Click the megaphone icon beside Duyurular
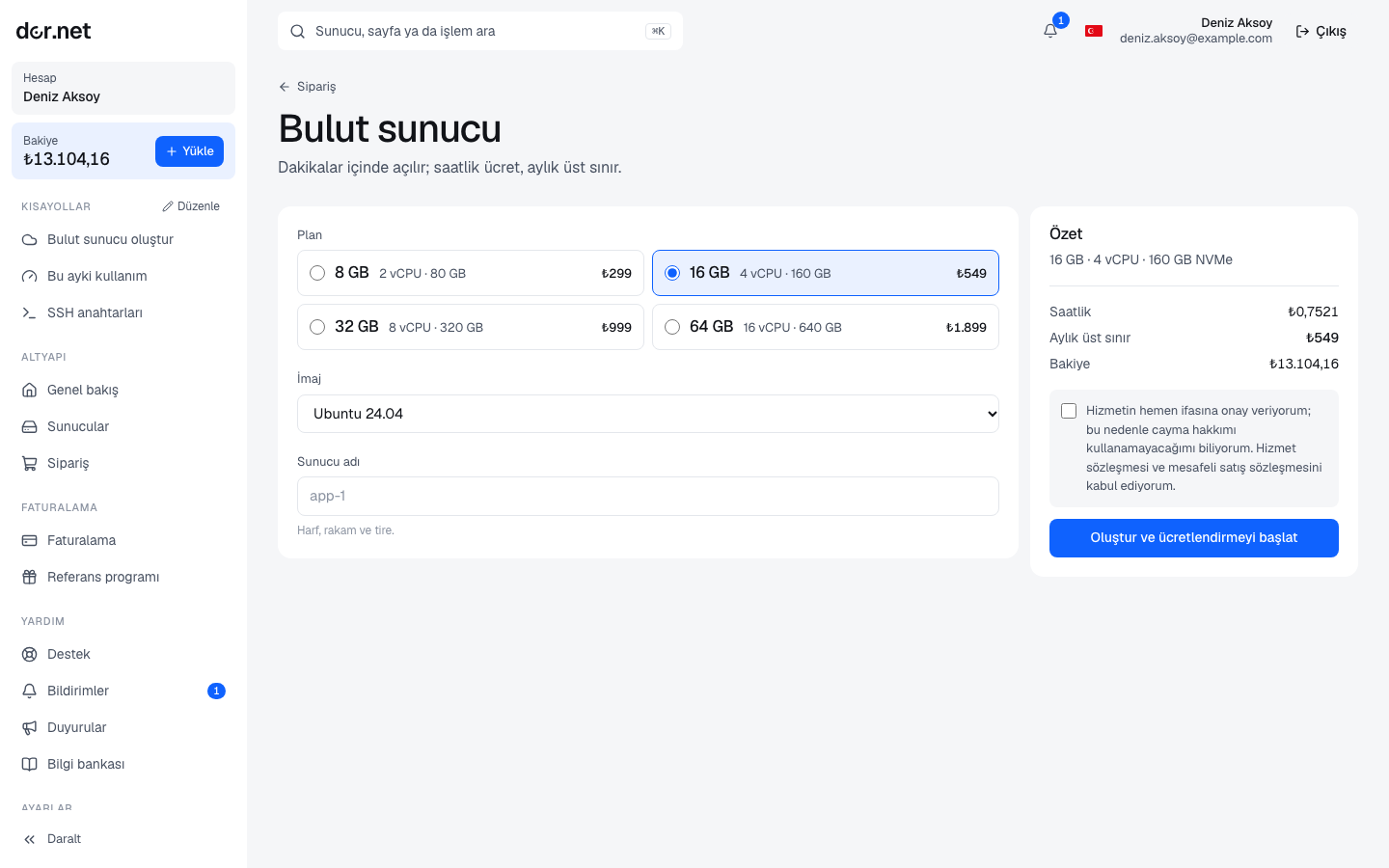This screenshot has width=1389, height=868. 30,727
